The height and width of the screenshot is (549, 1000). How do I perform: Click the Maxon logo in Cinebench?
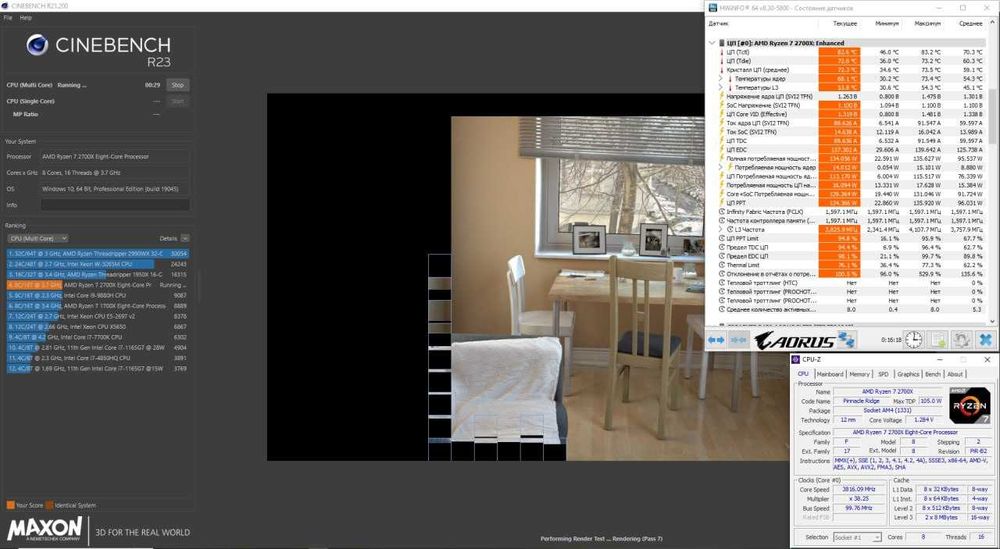tap(45, 529)
